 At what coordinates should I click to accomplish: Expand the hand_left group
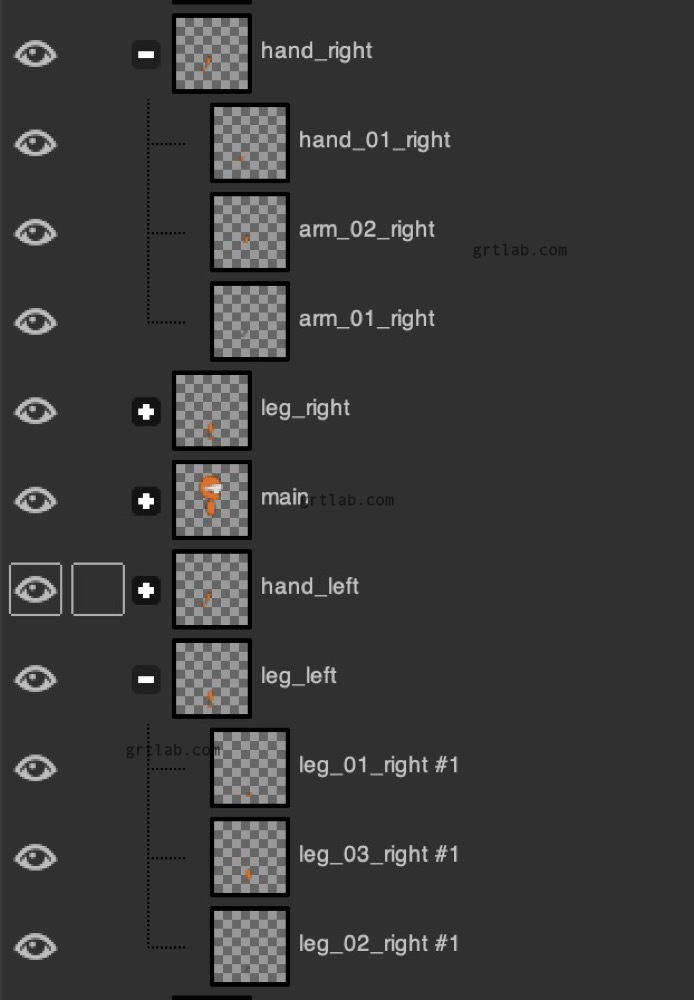146,591
